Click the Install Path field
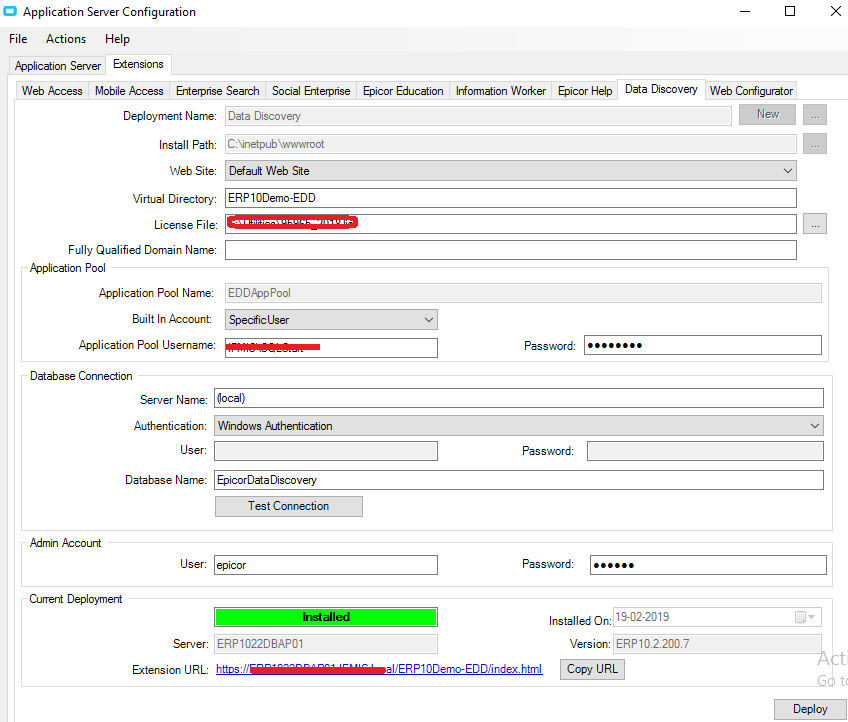The width and height of the screenshot is (848, 722). pyautogui.click(x=511, y=144)
